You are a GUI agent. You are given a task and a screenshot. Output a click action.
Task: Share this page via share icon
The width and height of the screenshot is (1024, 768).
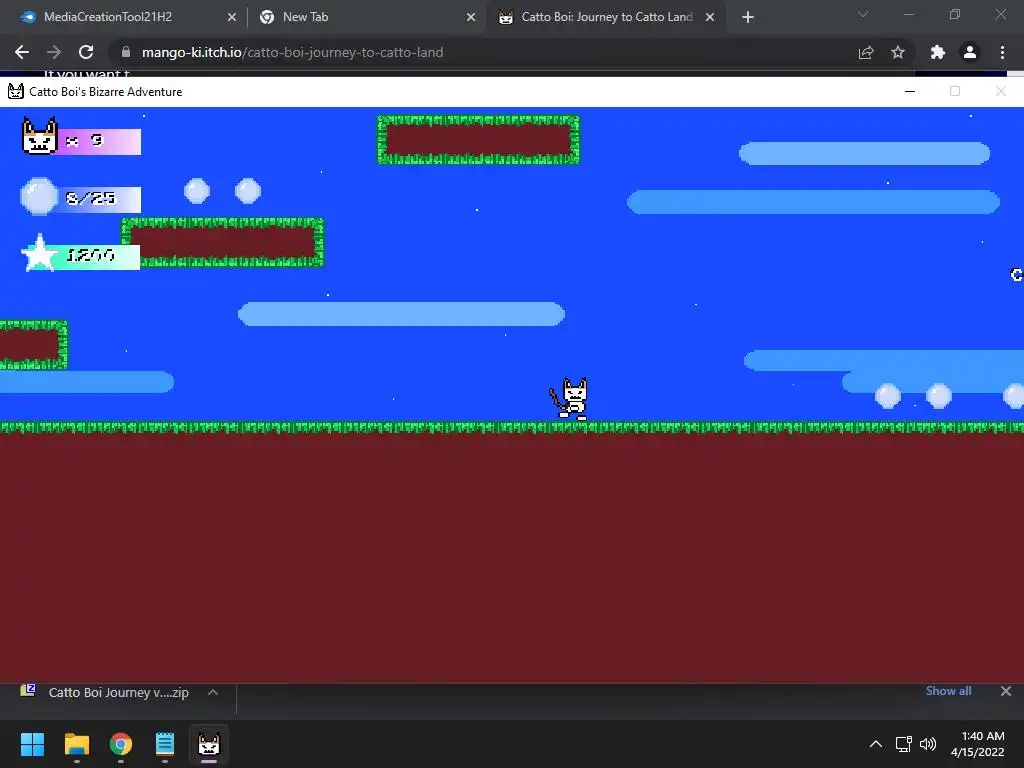pyautogui.click(x=866, y=52)
